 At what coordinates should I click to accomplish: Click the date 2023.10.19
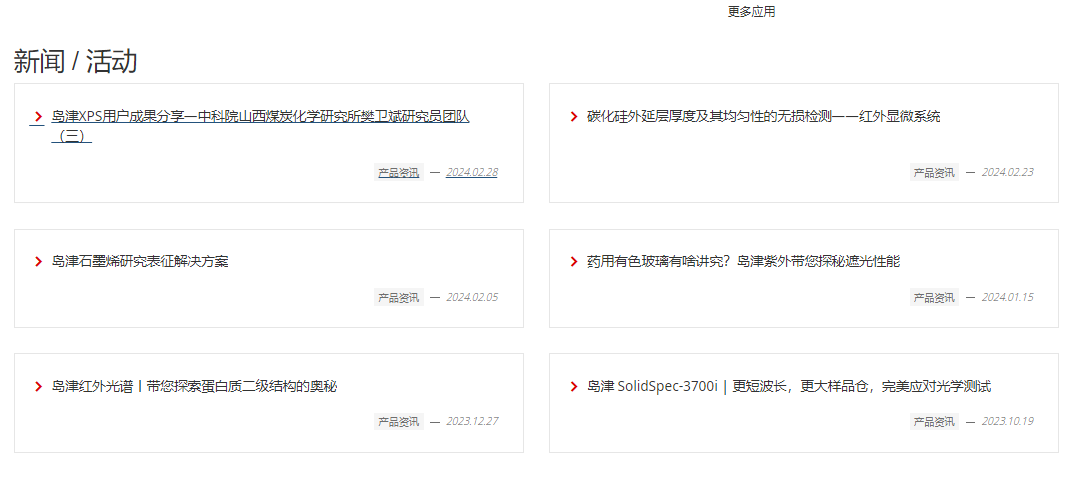[1007, 422]
